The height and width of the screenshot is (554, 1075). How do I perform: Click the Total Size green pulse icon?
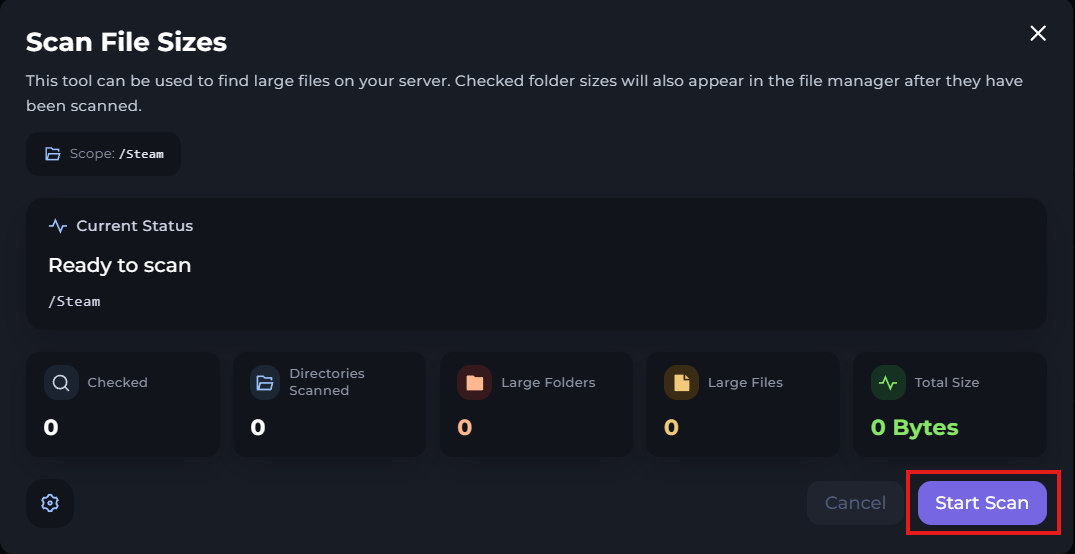[888, 382]
